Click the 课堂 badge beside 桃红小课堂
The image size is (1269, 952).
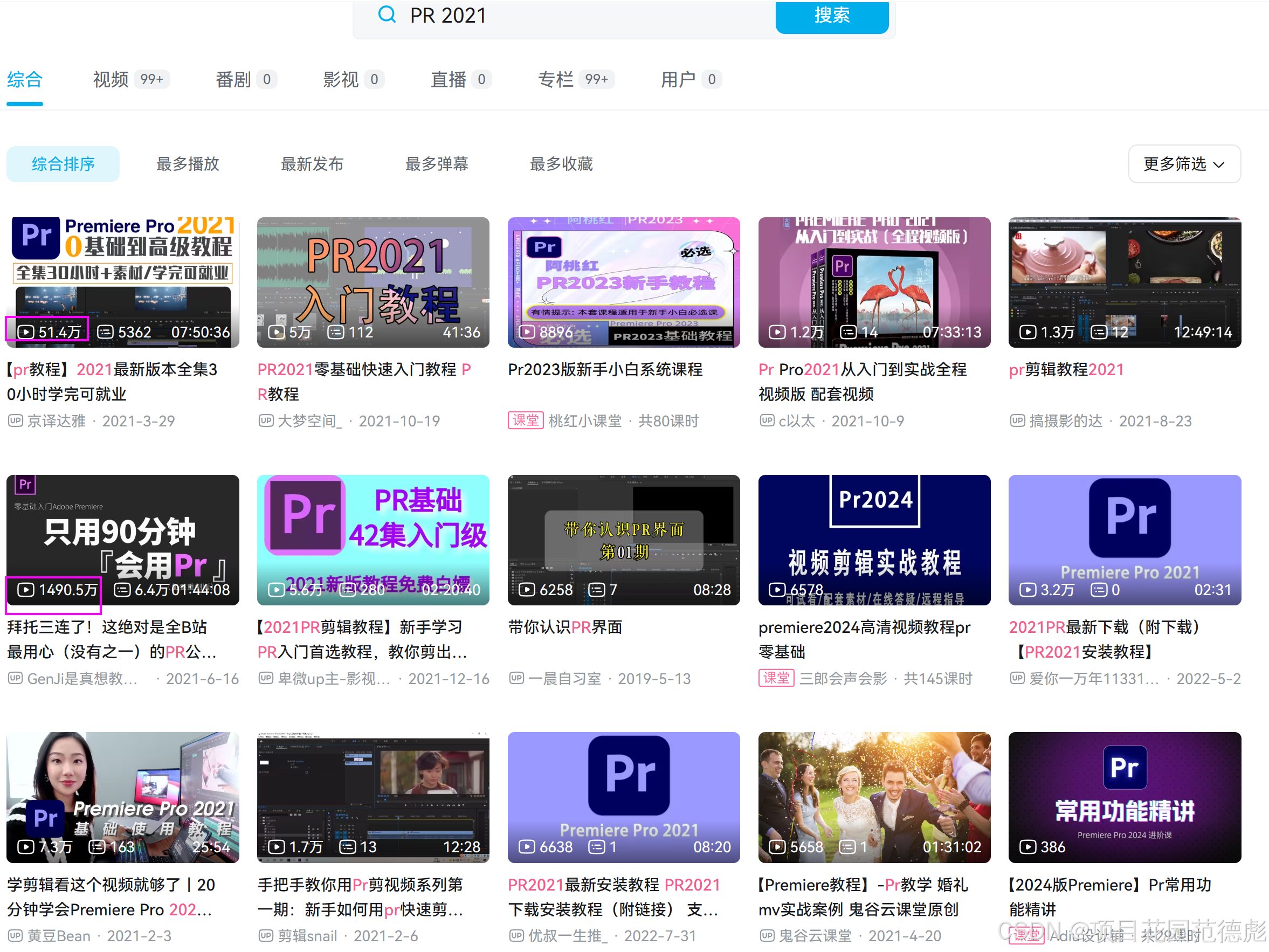(525, 420)
